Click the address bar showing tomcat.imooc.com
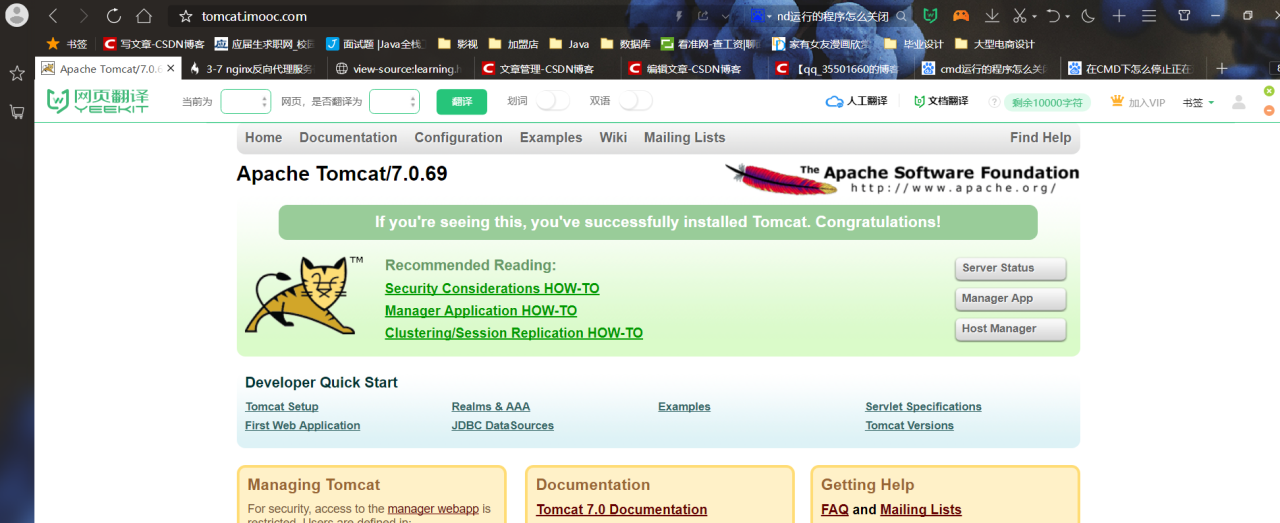Image resolution: width=1280 pixels, height=523 pixels. [x=400, y=16]
